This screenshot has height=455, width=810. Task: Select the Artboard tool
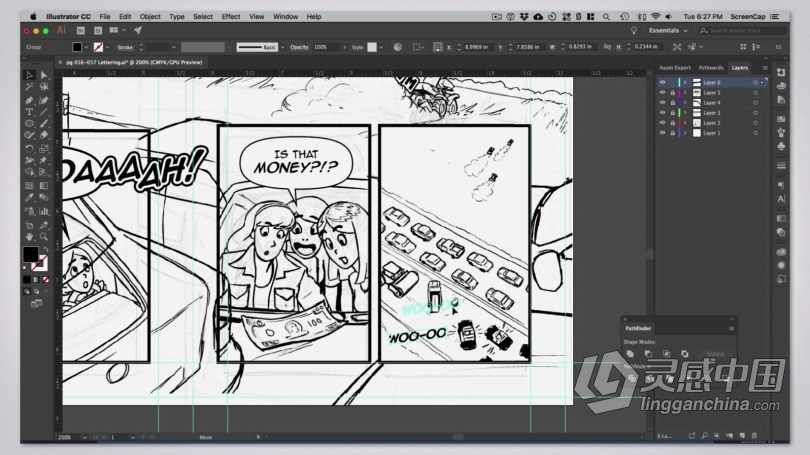coord(29,225)
